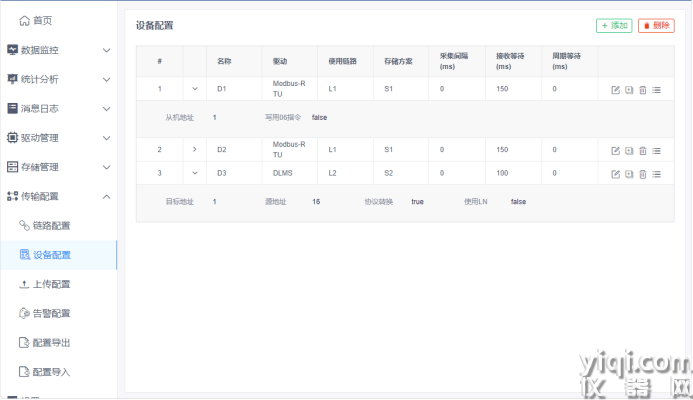
Task: Open the 上传配置 menu item
Action: click(x=59, y=284)
